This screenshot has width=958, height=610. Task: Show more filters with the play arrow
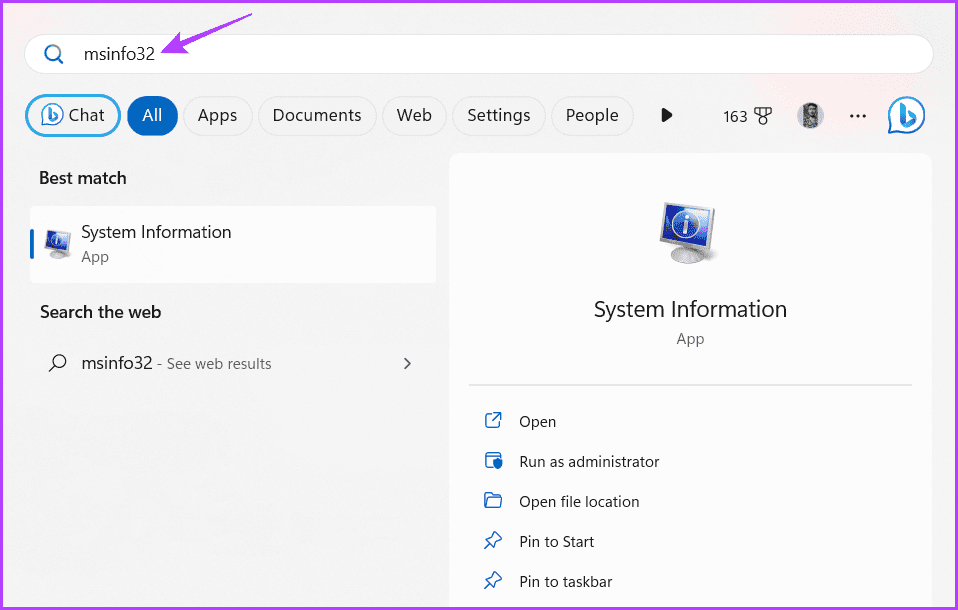pyautogui.click(x=667, y=115)
